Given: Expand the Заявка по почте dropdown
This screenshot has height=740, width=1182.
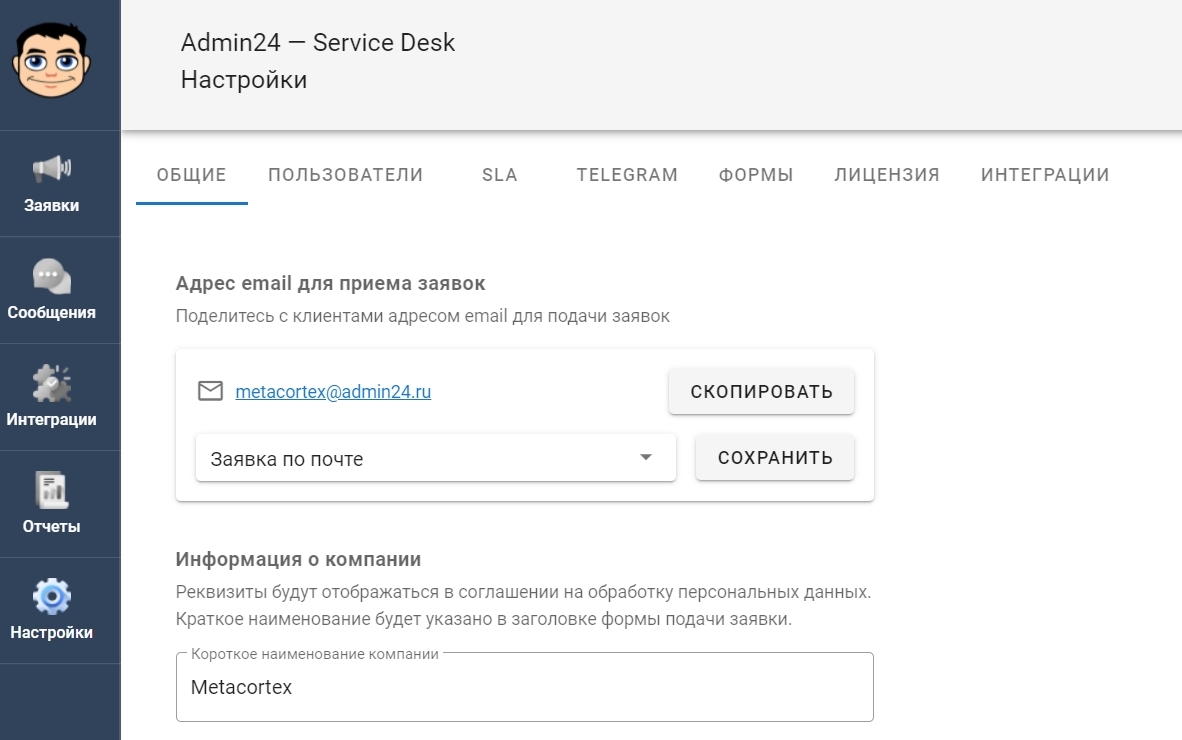Looking at the screenshot, I should tap(436, 457).
